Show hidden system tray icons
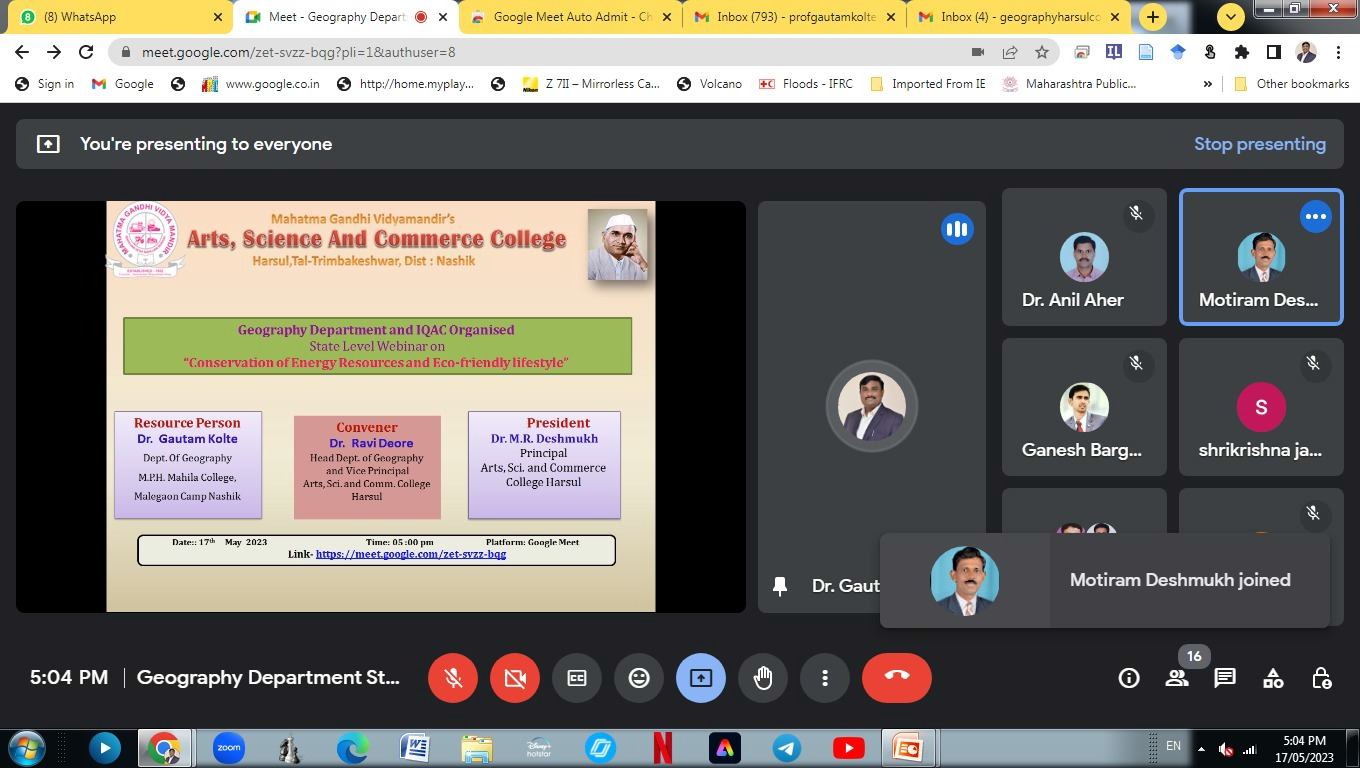The height and width of the screenshot is (768, 1360). coord(1201,749)
